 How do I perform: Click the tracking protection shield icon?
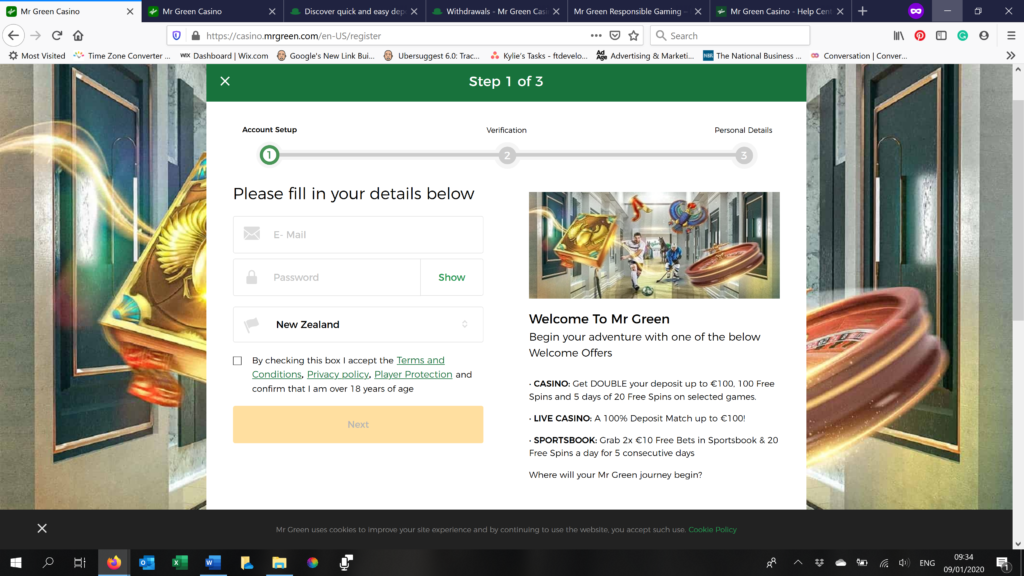click(176, 35)
